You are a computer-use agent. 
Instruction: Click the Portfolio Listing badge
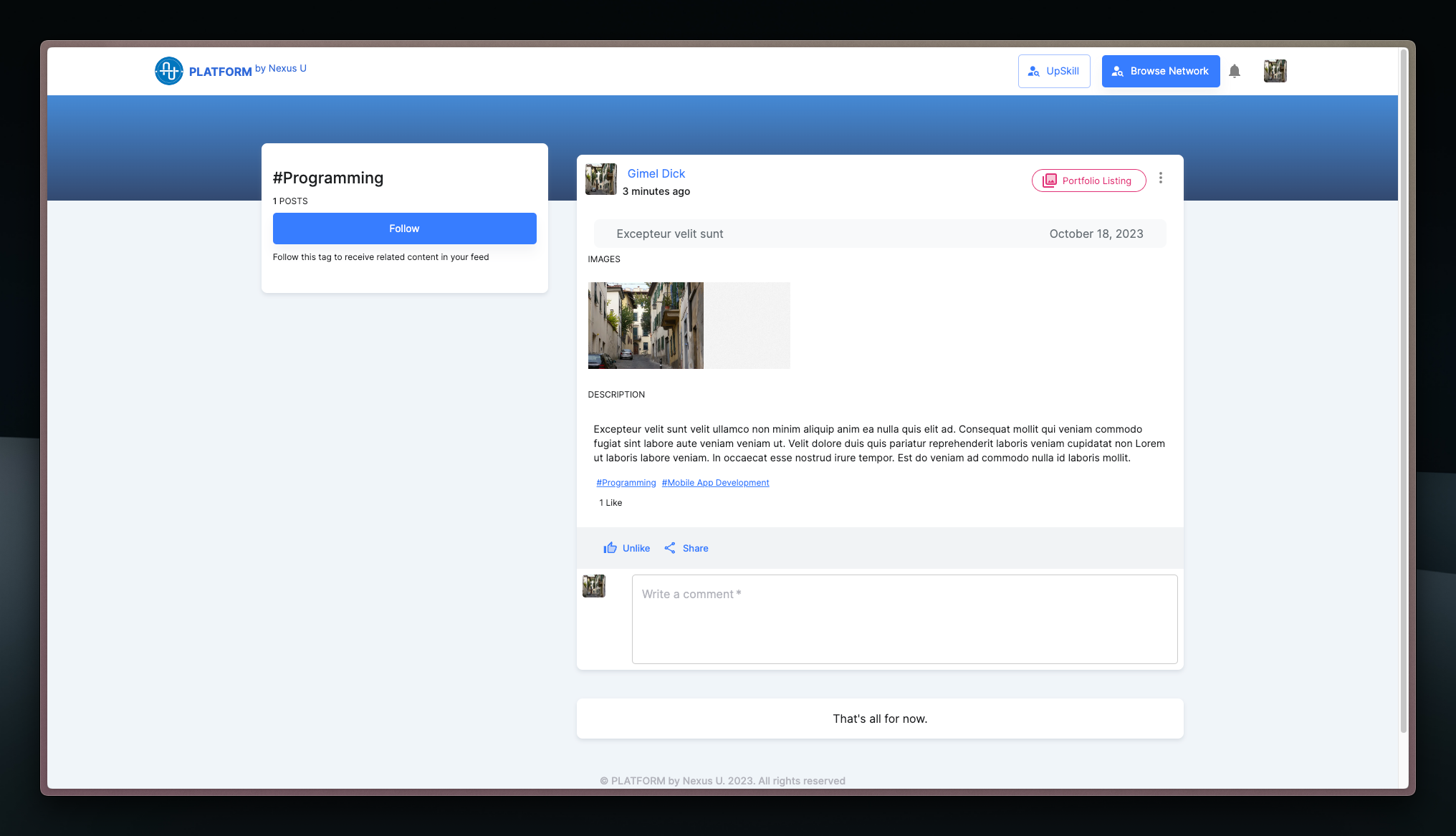1088,181
